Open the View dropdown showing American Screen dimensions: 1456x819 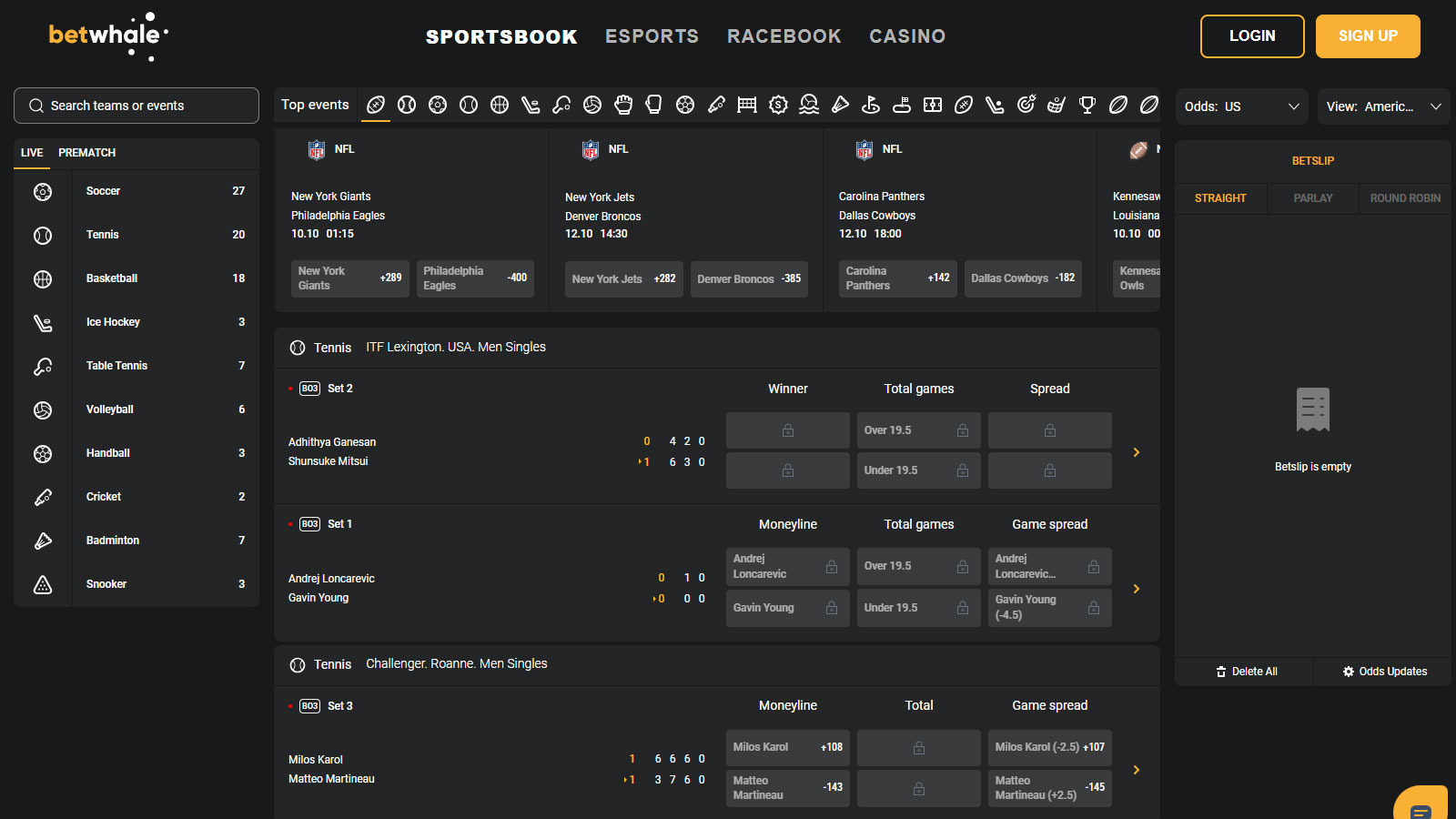click(1383, 106)
